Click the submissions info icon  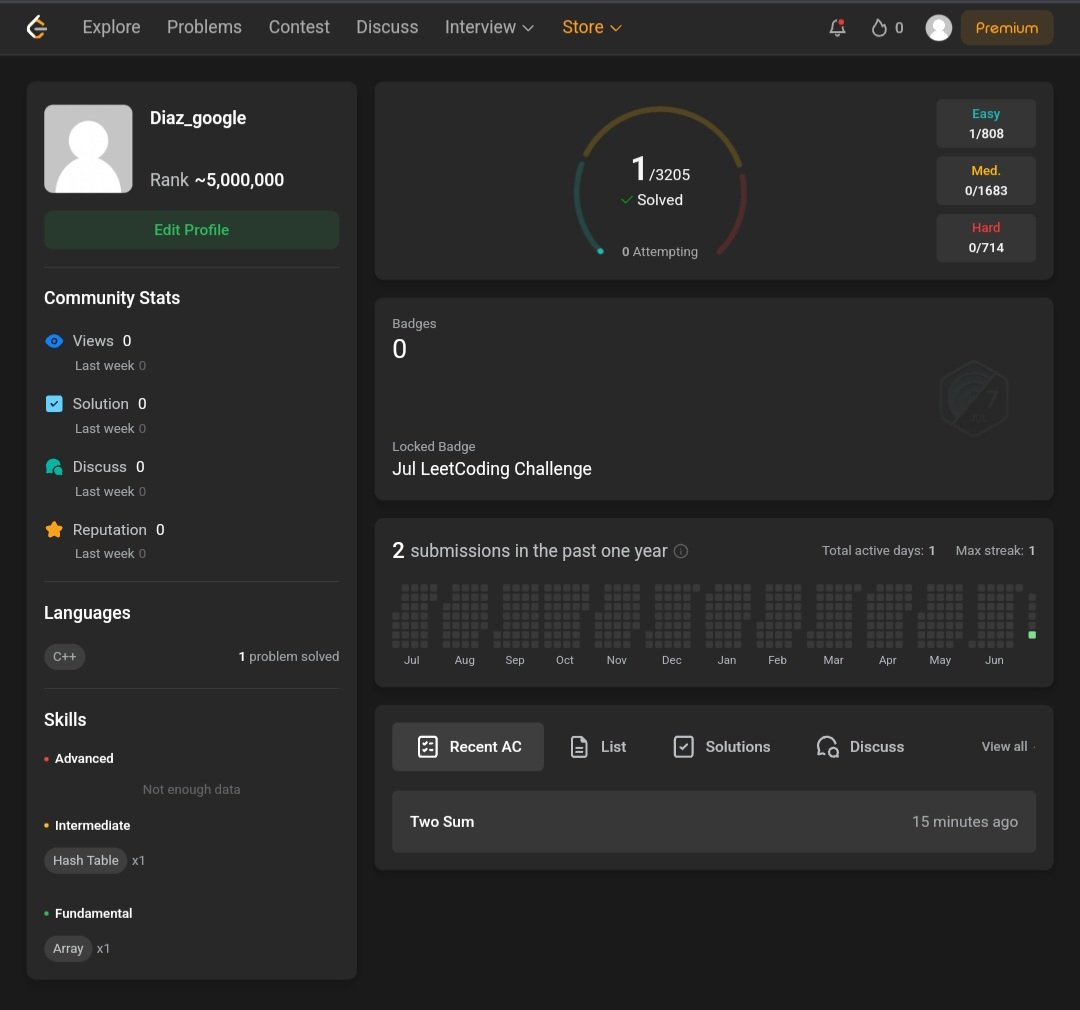click(681, 551)
